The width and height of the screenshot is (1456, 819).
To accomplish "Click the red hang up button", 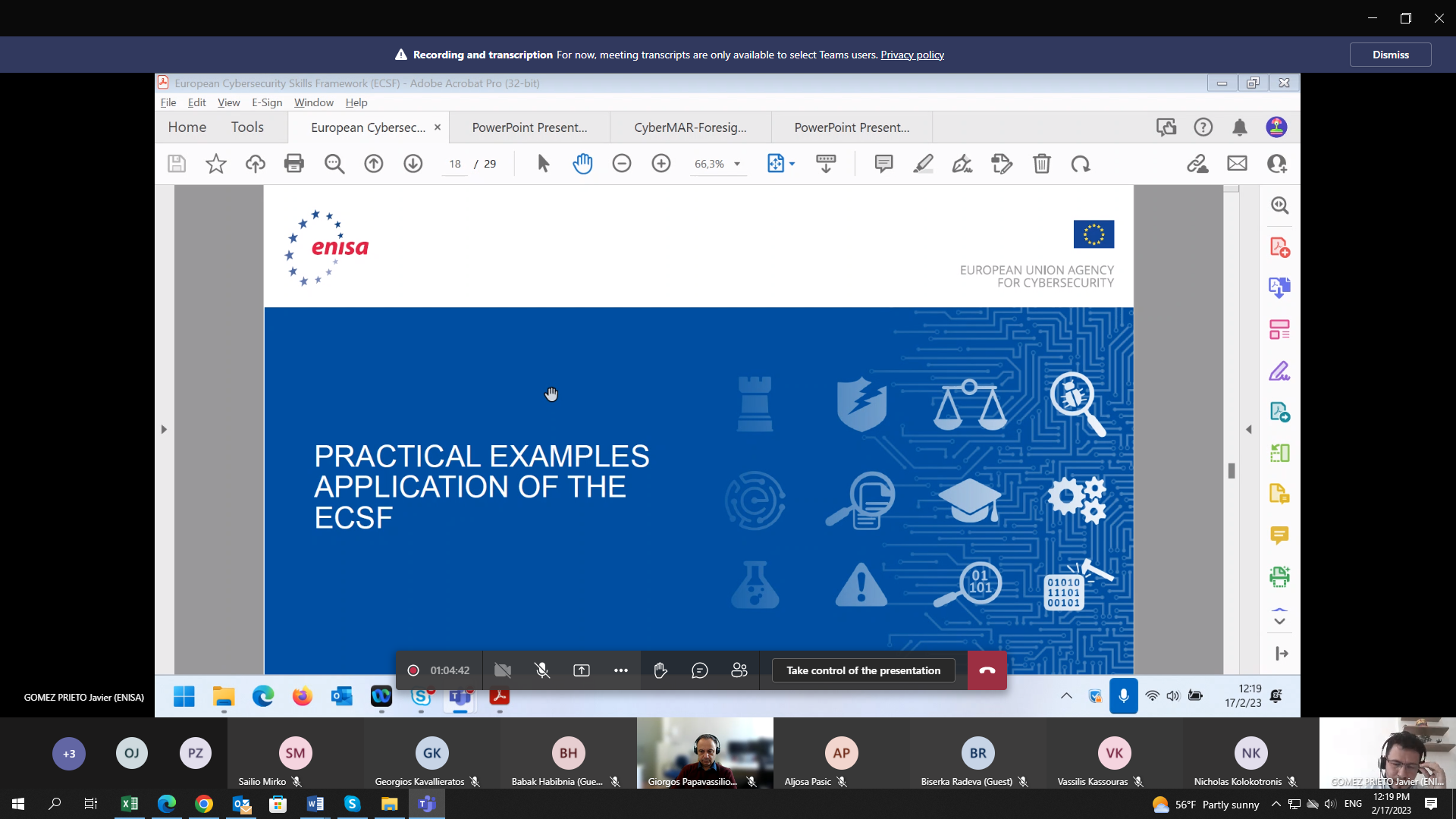I will tap(987, 670).
